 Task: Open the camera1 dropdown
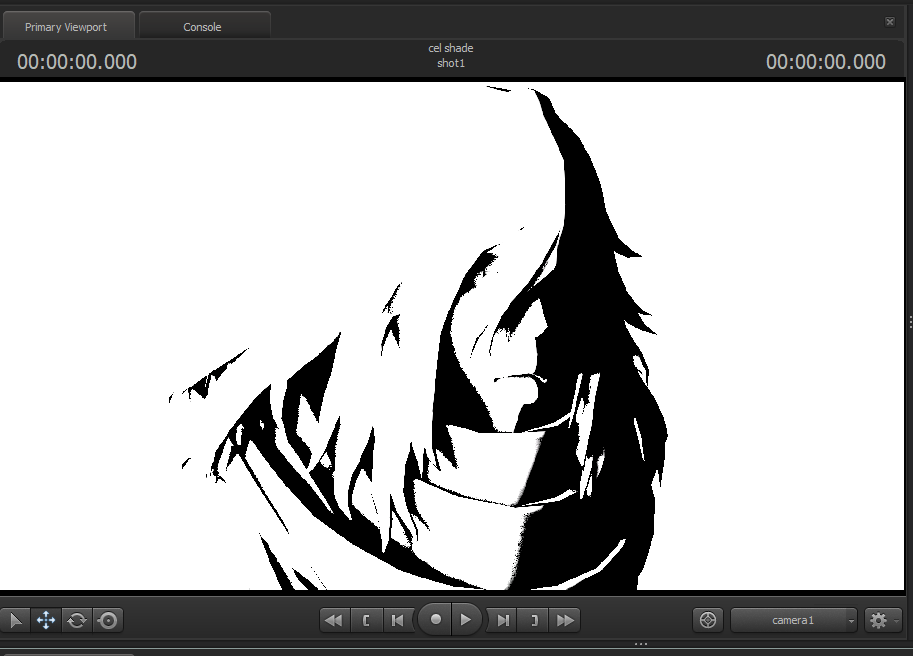pos(794,620)
